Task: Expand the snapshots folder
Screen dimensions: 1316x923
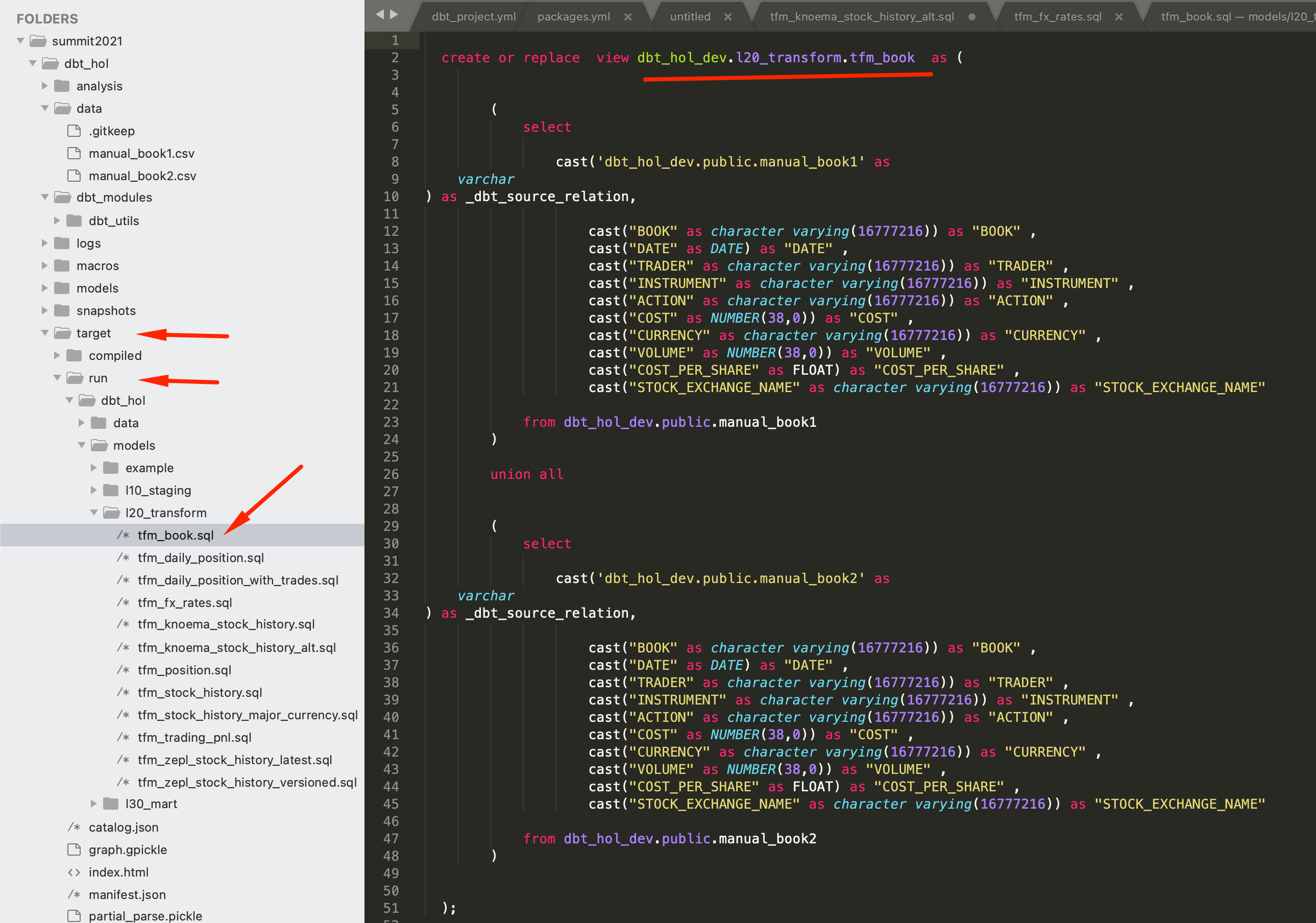Action: point(45,311)
